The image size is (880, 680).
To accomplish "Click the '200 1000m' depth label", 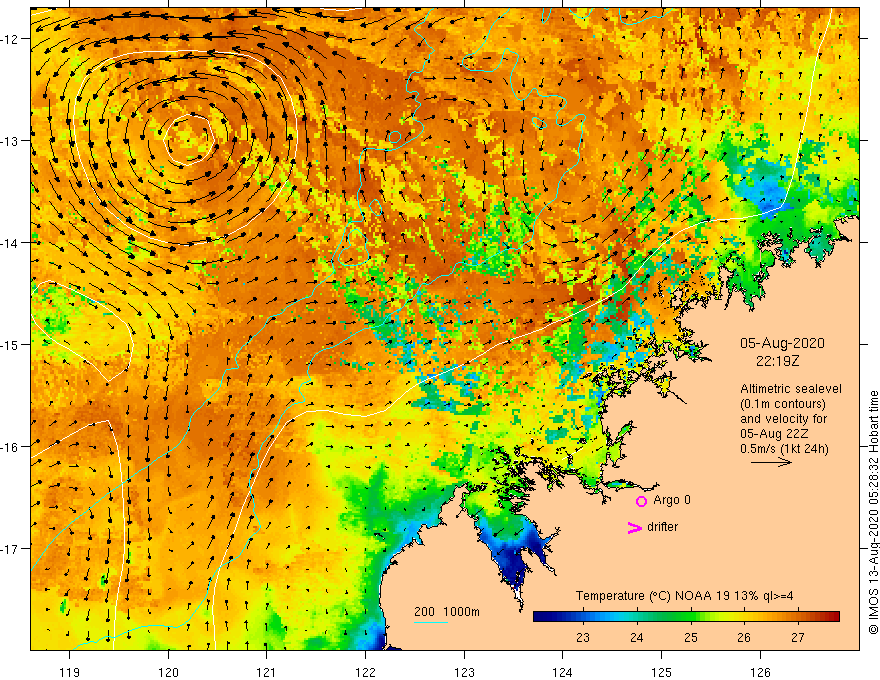I will coord(447,612).
